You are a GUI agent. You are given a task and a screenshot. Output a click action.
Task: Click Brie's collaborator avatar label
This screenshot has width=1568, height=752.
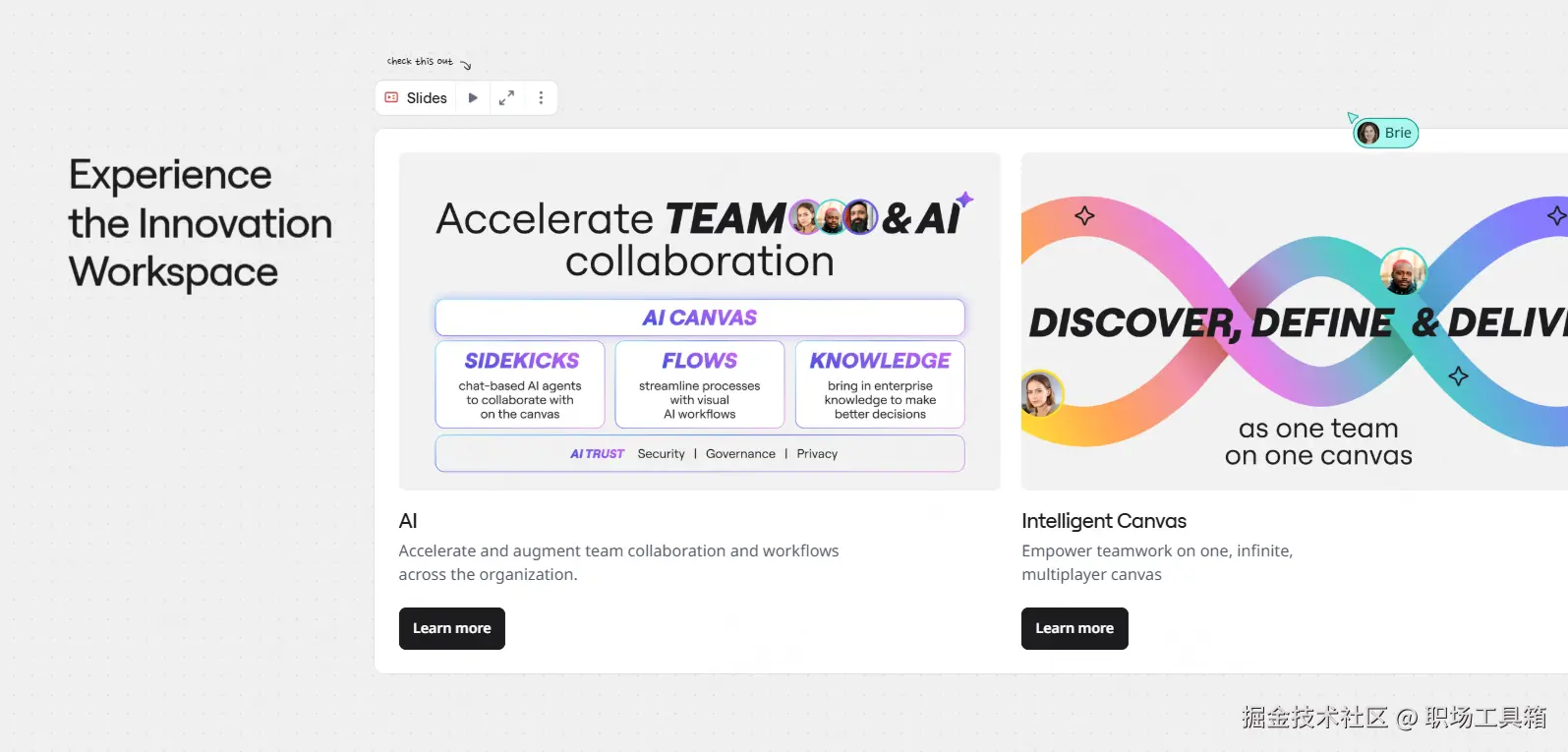[1386, 133]
